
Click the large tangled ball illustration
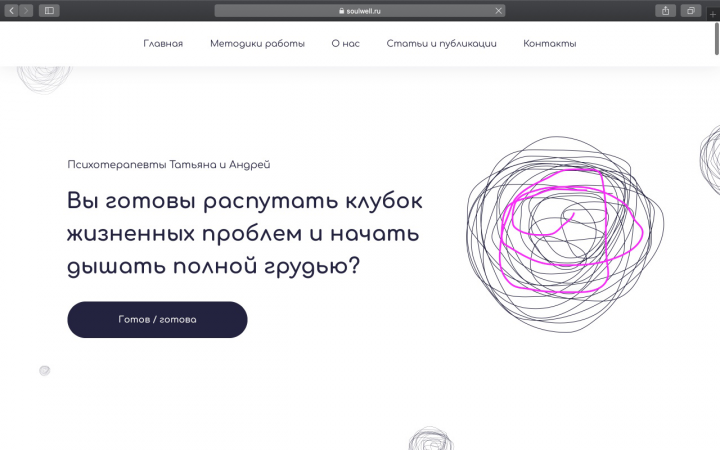[x=565, y=234]
